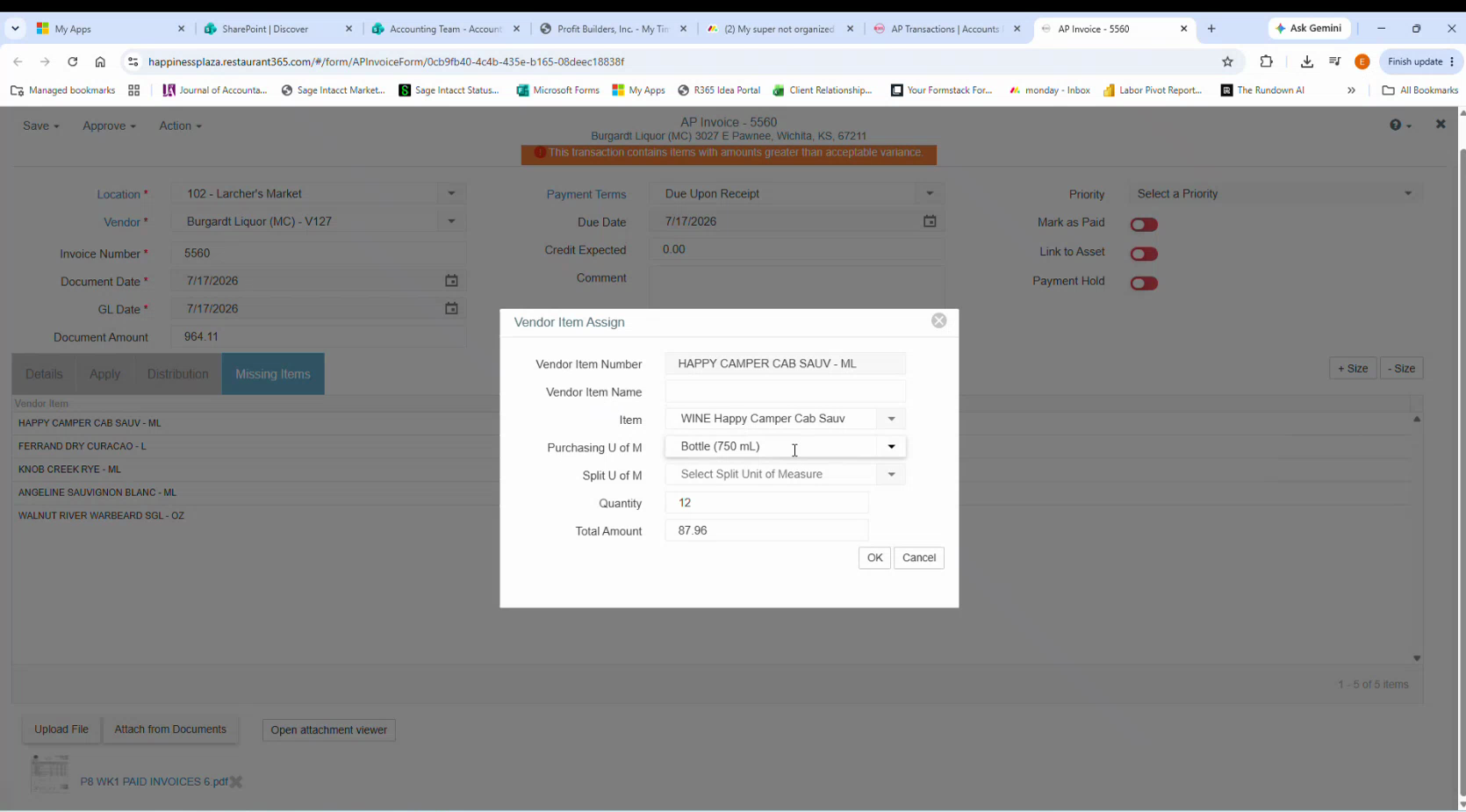Close the Vendor Item Assign dialog
This screenshot has height=812, width=1466.
pyautogui.click(x=938, y=320)
